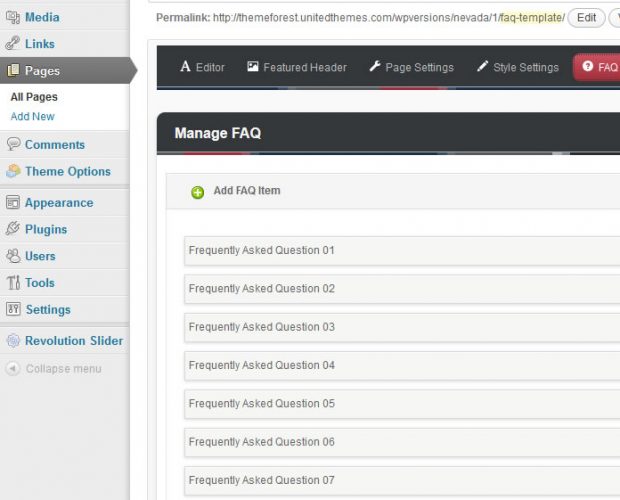The width and height of the screenshot is (620, 500).
Task: Open the Tools menu item
Action: click(x=39, y=283)
